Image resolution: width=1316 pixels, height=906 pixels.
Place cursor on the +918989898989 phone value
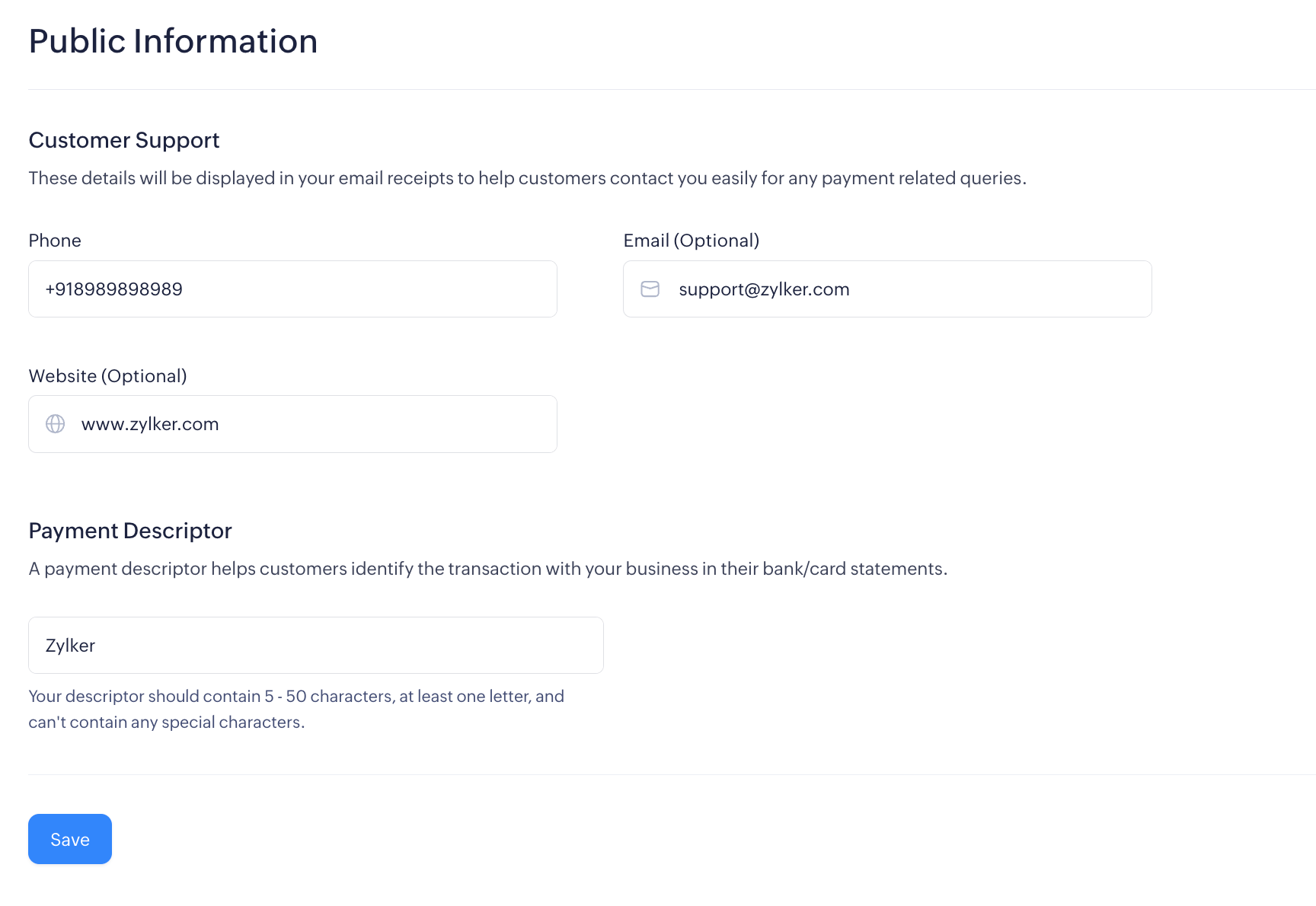pos(114,289)
